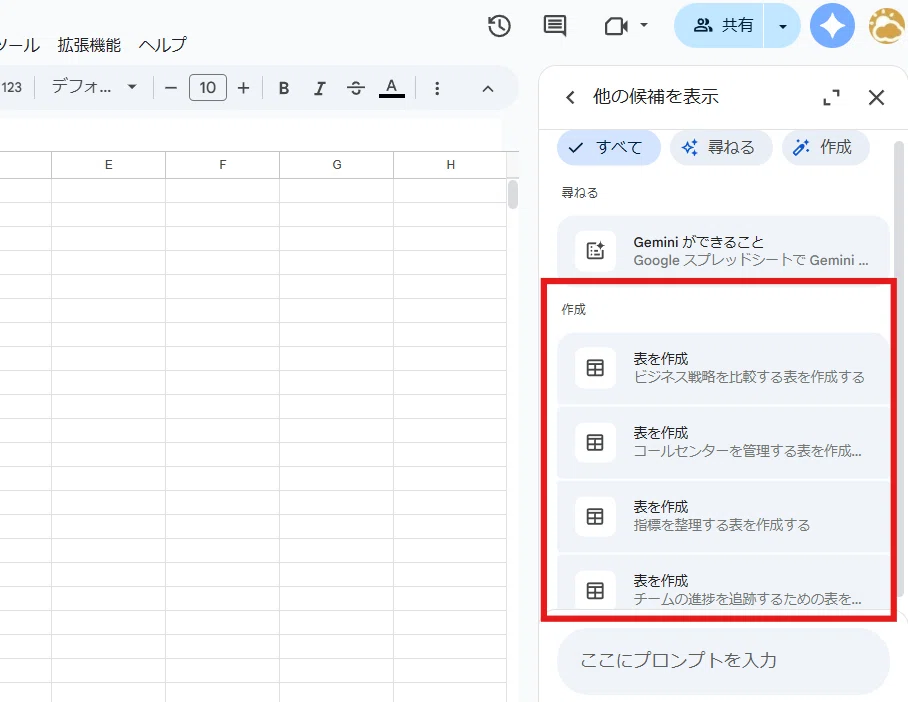908x702 pixels.
Task: Open version history clock icon
Action: [x=499, y=26]
